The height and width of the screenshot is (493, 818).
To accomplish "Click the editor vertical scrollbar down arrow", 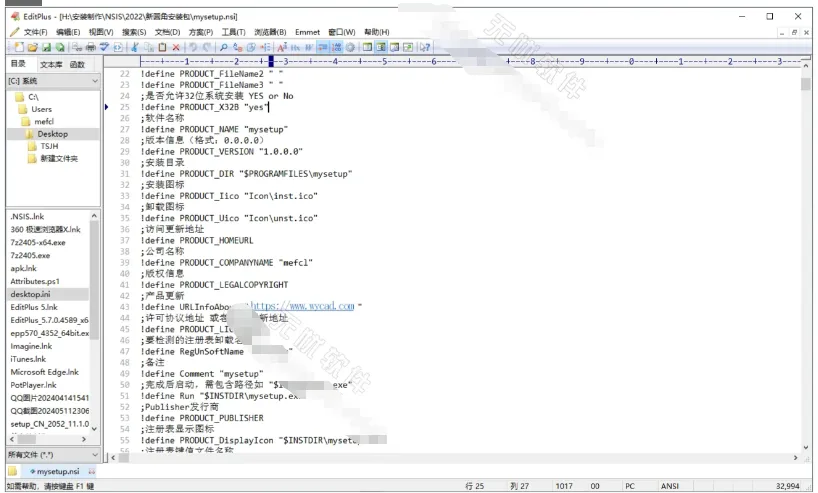I will (806, 448).
